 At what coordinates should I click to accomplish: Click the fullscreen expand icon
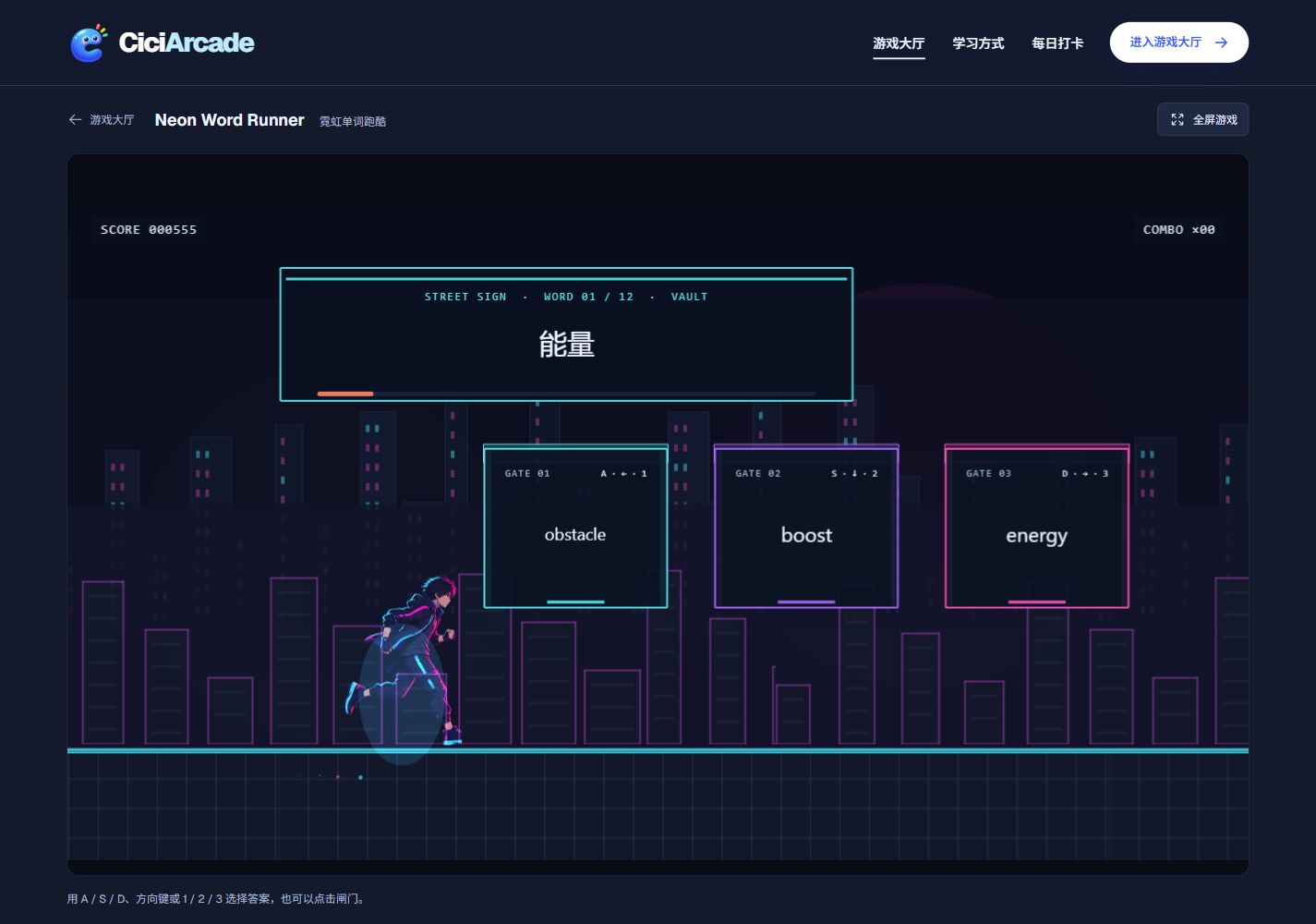point(1177,119)
